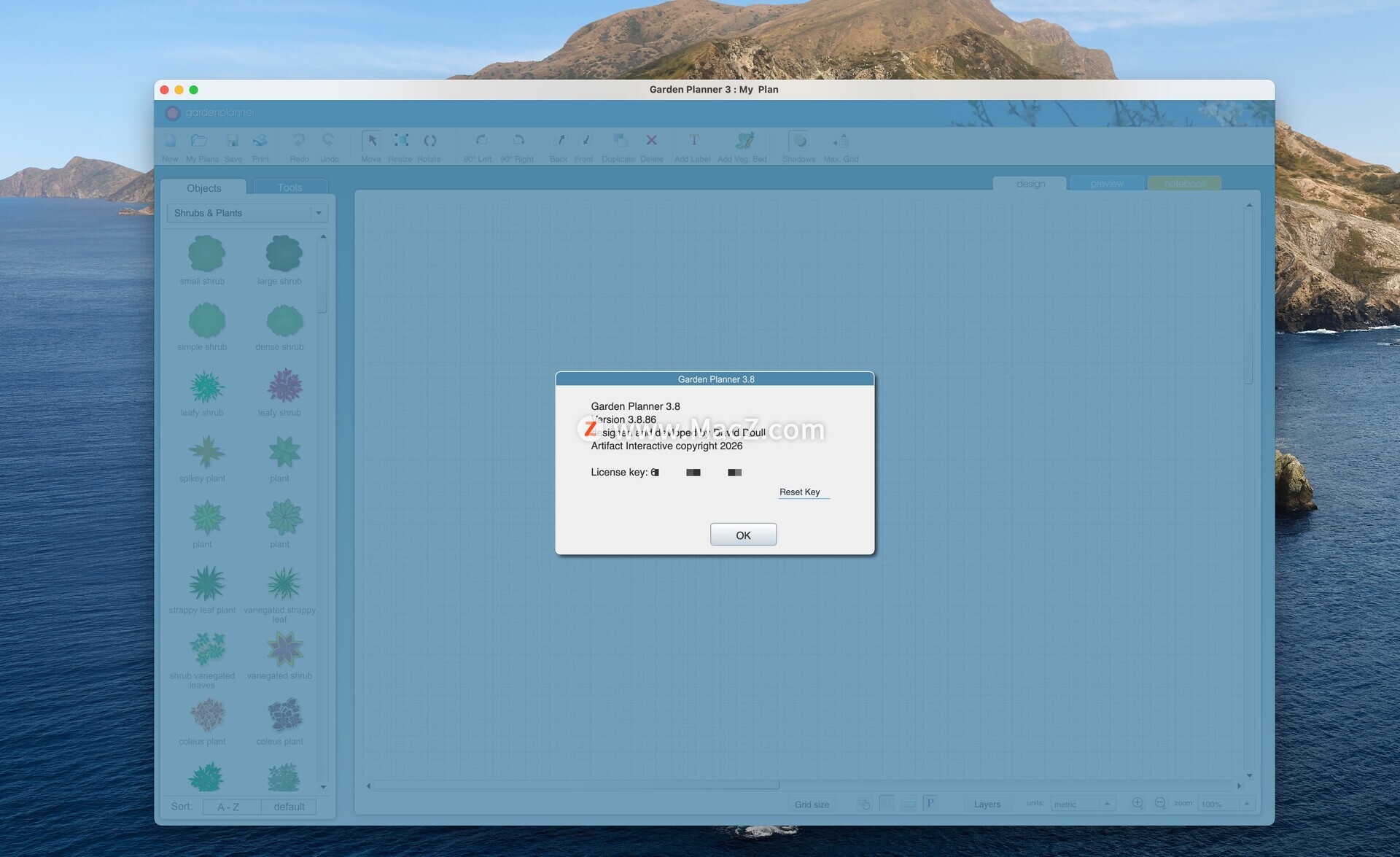Toggle the P button in bottom bar
The width and height of the screenshot is (1400, 857).
[930, 804]
